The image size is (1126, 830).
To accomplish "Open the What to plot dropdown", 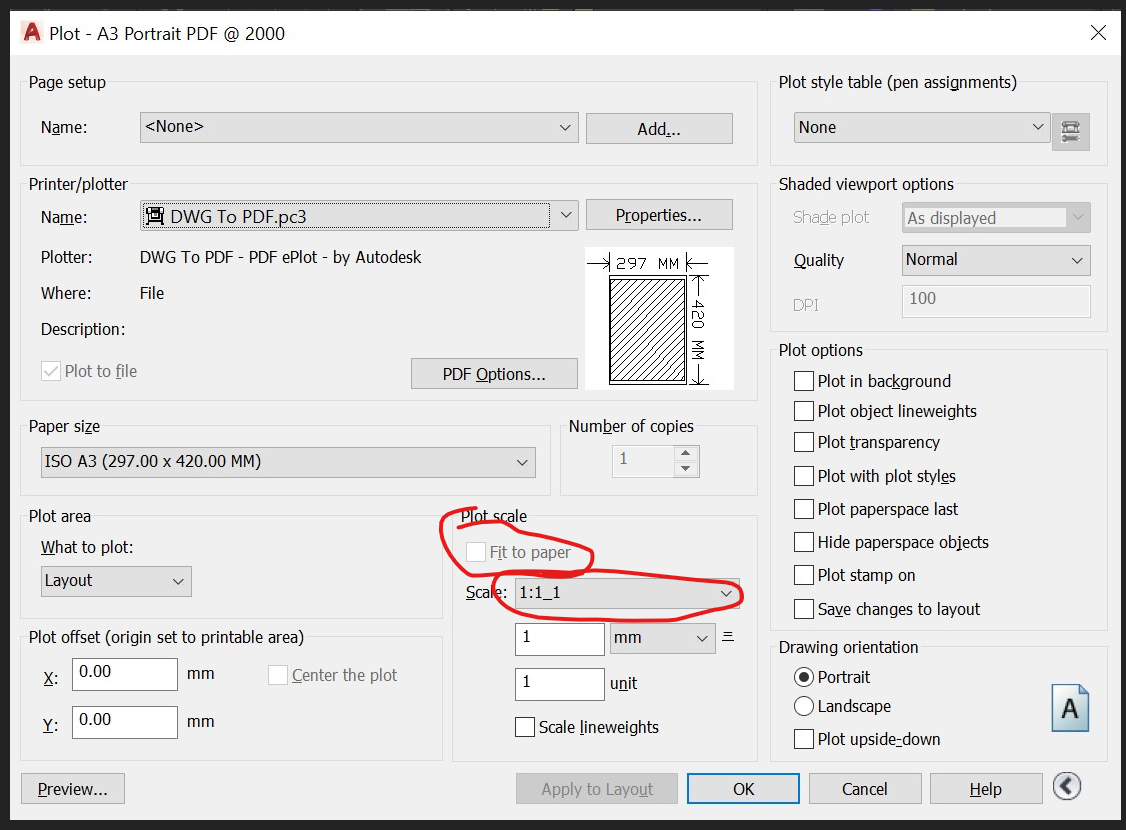I will point(177,581).
